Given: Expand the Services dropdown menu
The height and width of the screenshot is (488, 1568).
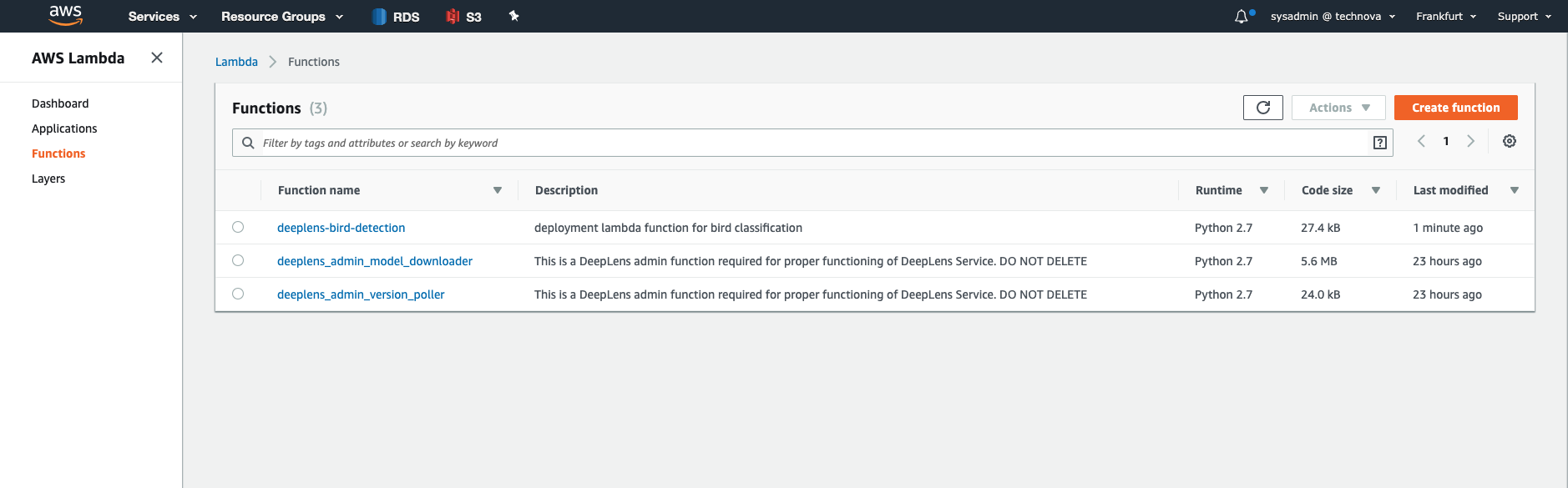Looking at the screenshot, I should tap(162, 17).
